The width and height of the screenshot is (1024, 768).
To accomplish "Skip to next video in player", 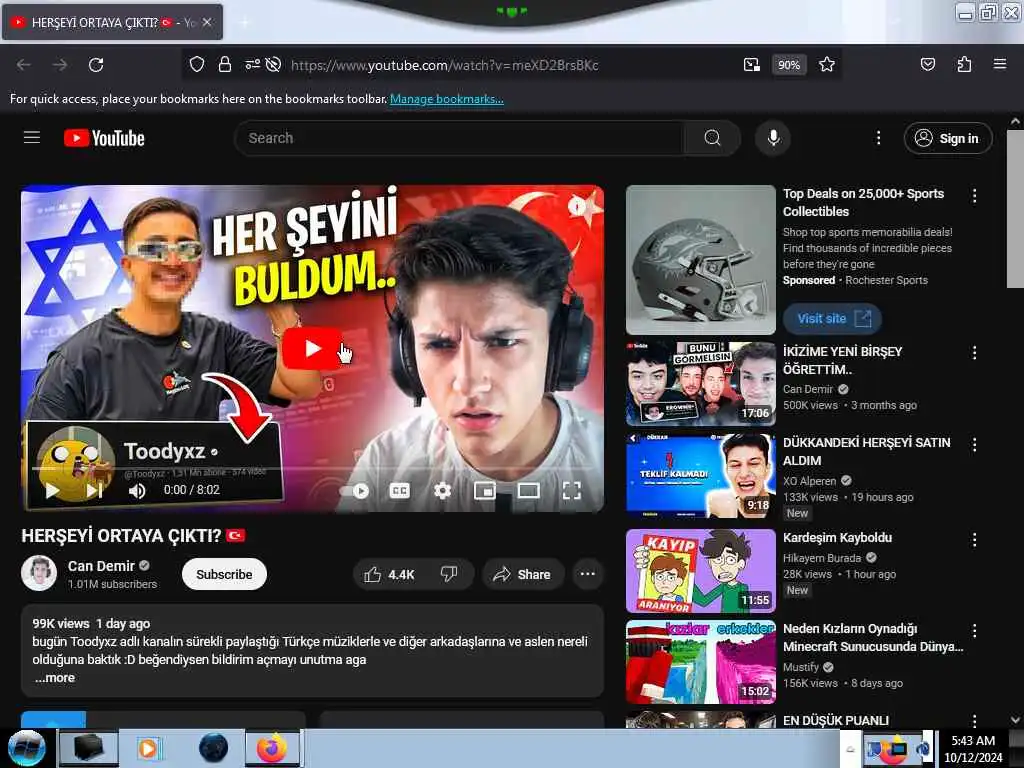I will [95, 490].
